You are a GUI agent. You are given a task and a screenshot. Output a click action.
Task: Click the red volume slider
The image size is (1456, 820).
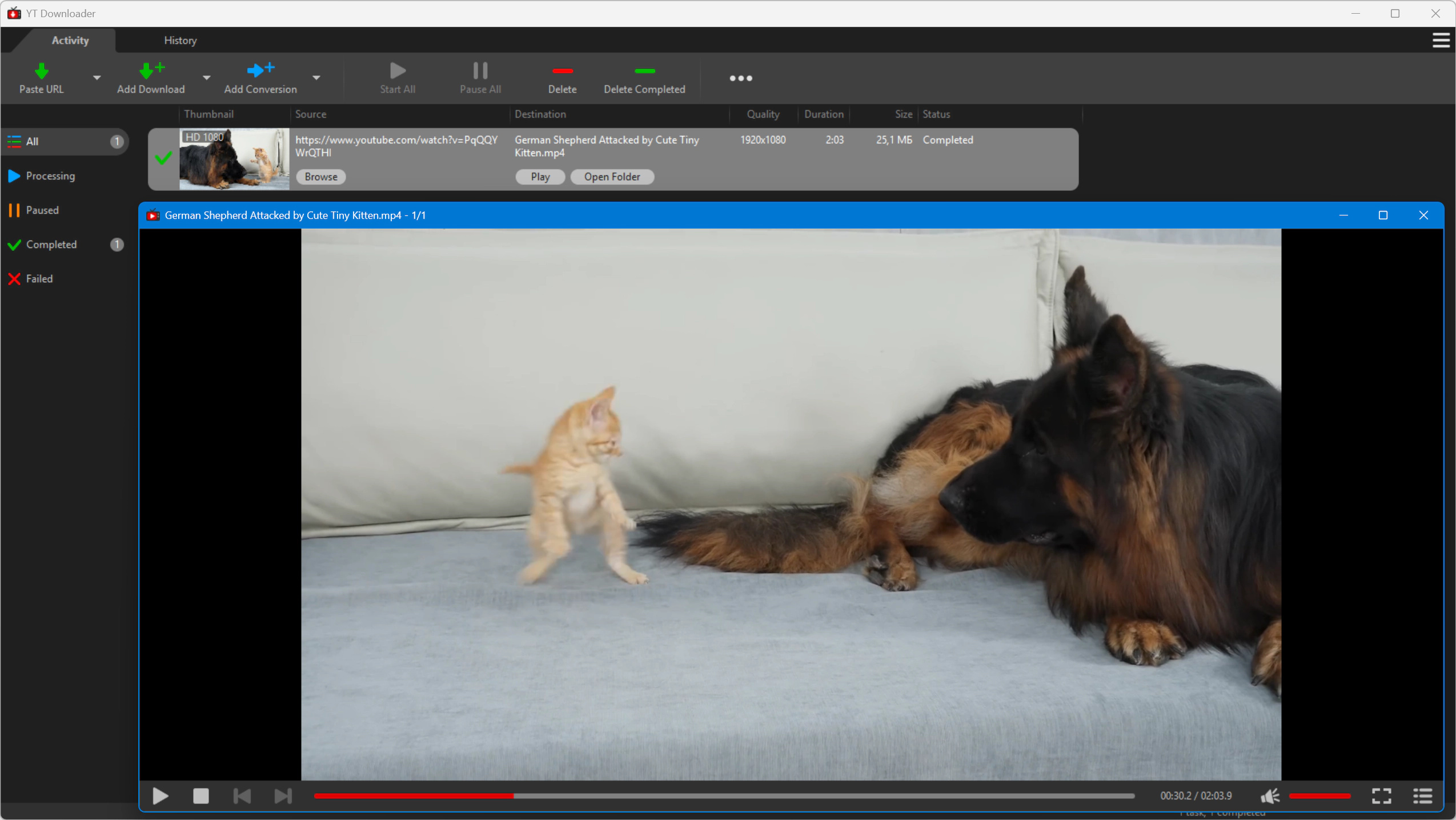[1319, 795]
